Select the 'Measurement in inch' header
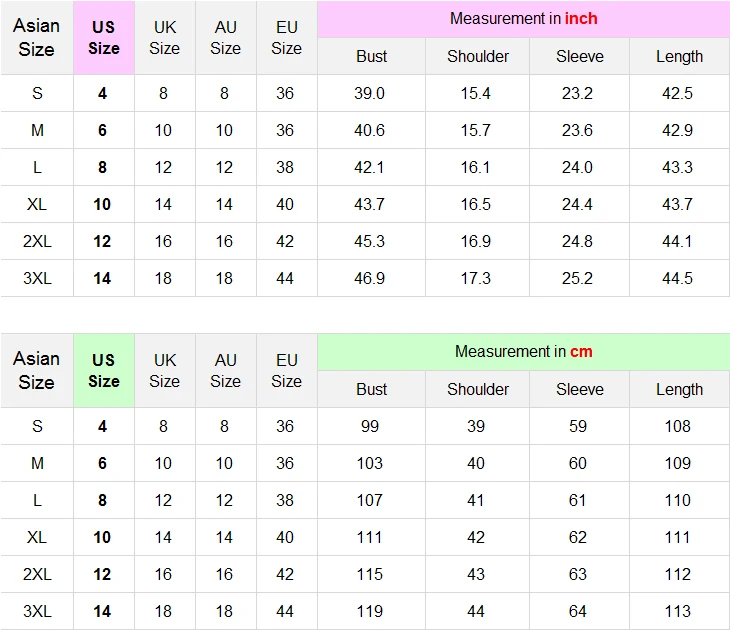This screenshot has height=630, width=730. point(523,19)
